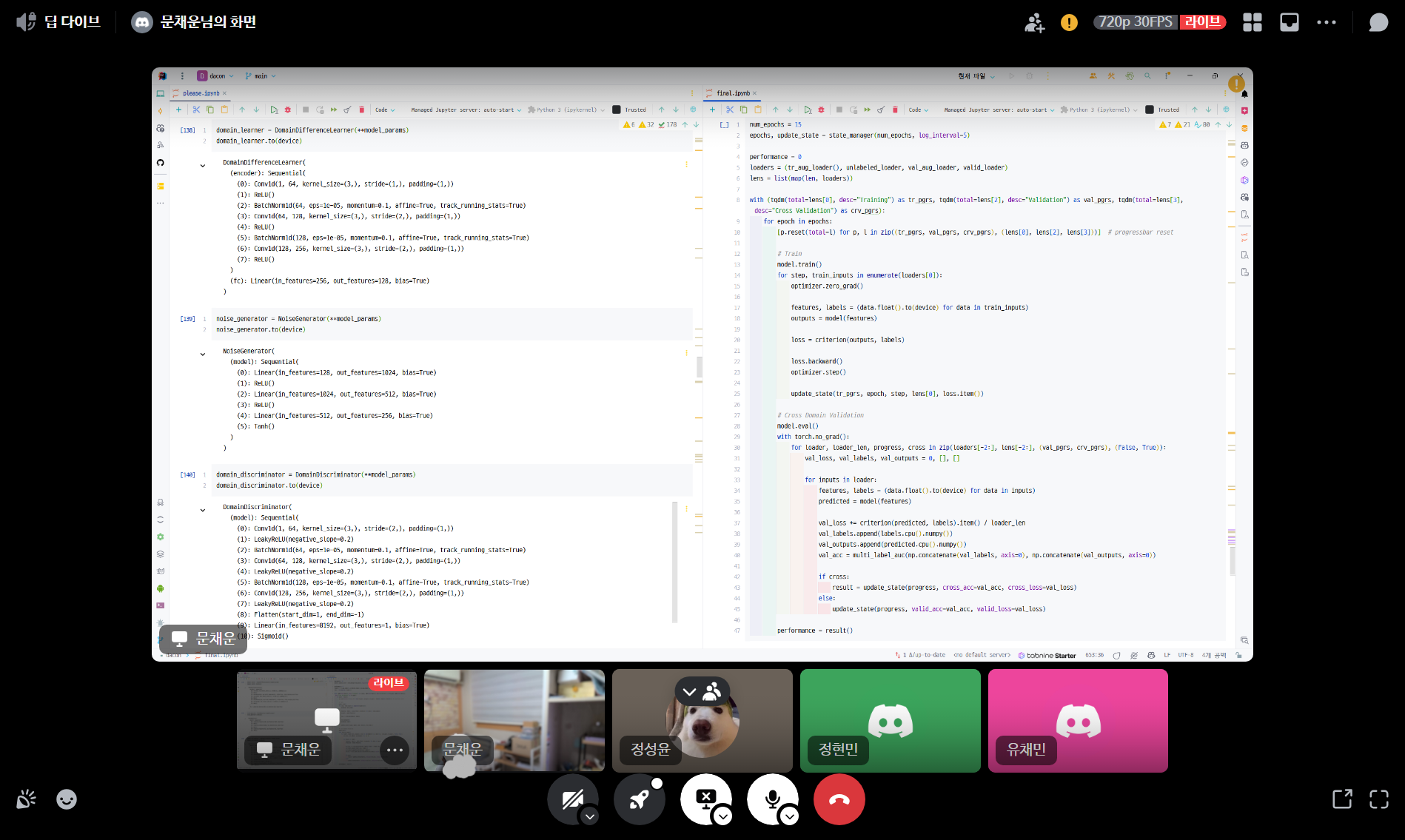This screenshot has width=1405, height=840.
Task: Open Python 3 kernel dropdown in please.ipynb
Action: [566, 110]
